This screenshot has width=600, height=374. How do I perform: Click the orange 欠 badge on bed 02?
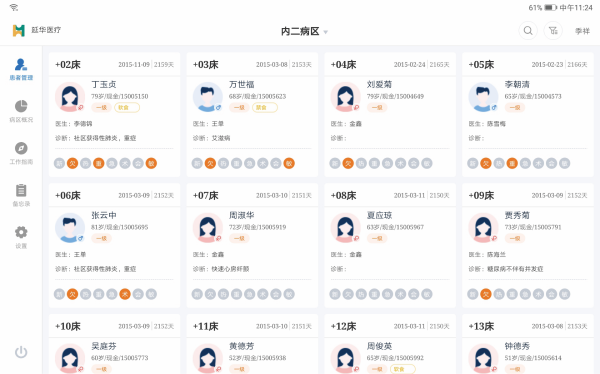point(72,163)
